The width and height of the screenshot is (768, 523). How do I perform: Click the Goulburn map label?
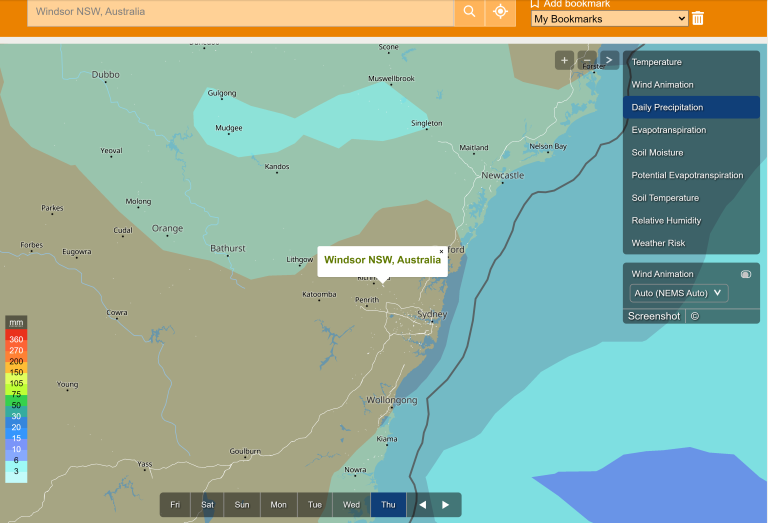tap(245, 451)
